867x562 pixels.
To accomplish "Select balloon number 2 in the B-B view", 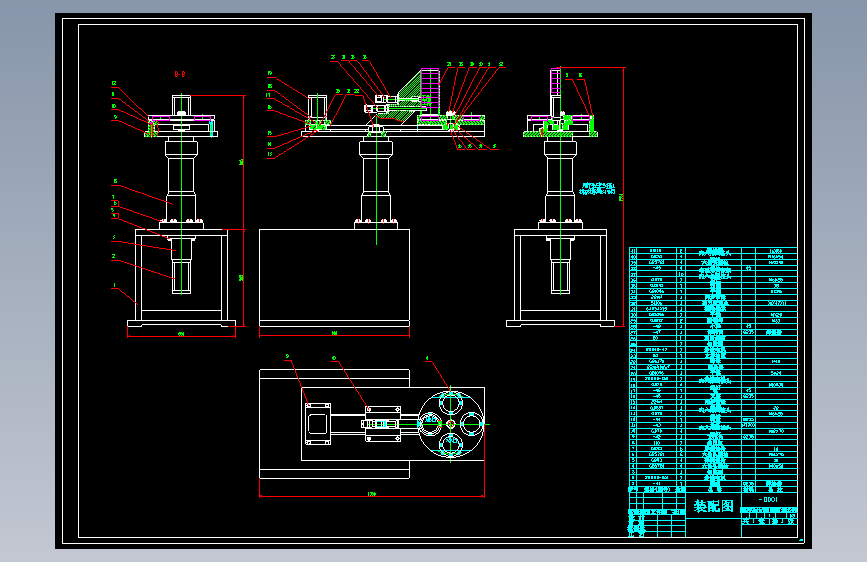I will pyautogui.click(x=113, y=256).
